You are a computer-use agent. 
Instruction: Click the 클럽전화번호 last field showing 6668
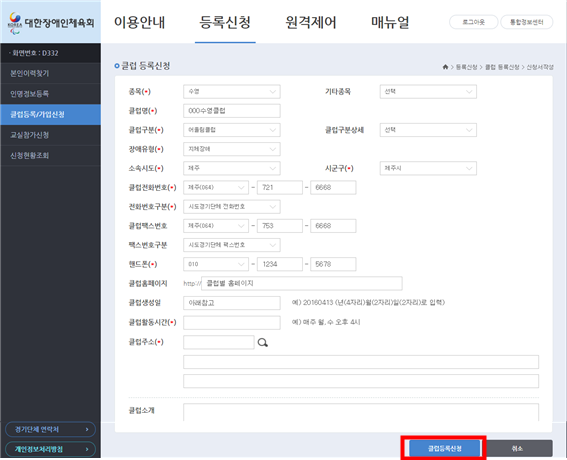[333, 187]
